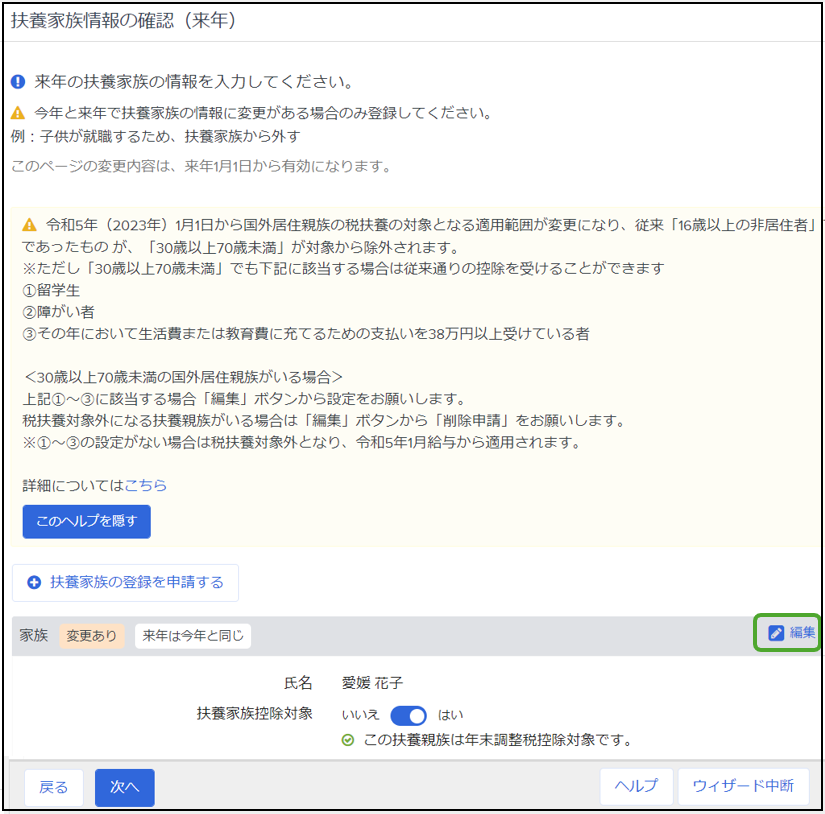Click the plus icon in 扶養家族の登録を申請する

34,582
